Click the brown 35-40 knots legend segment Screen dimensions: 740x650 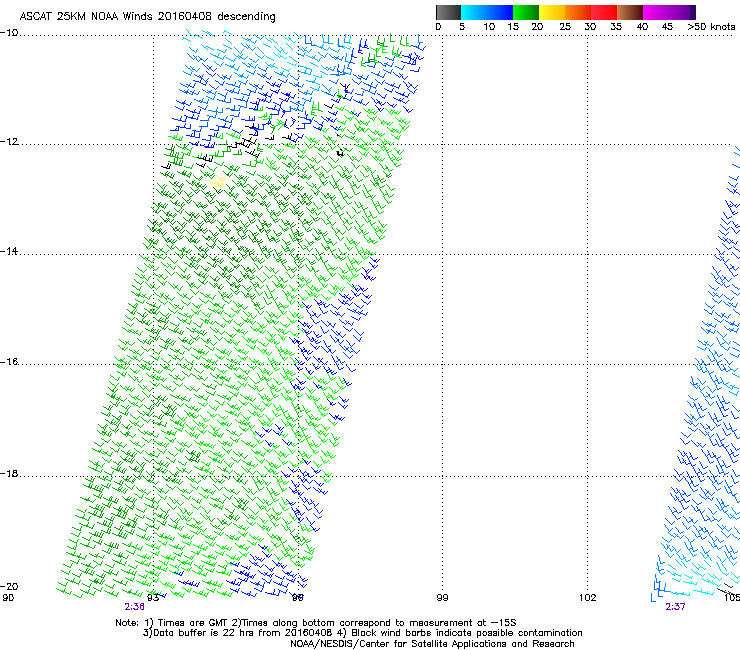630,12
